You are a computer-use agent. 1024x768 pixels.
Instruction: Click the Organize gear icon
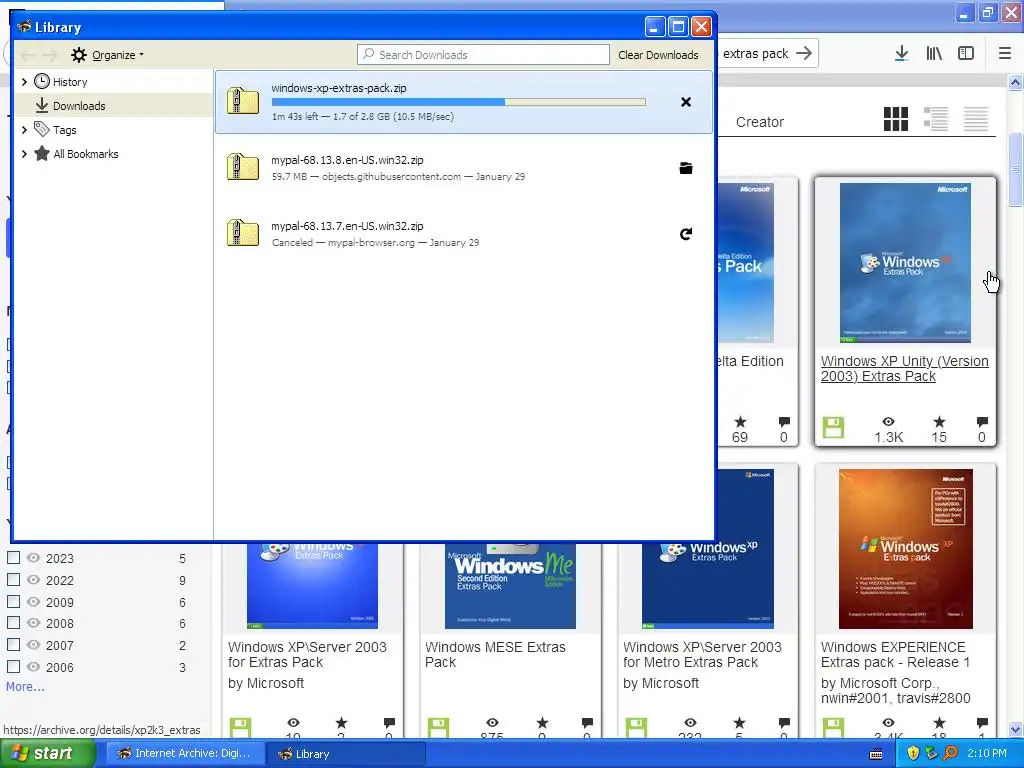point(79,55)
